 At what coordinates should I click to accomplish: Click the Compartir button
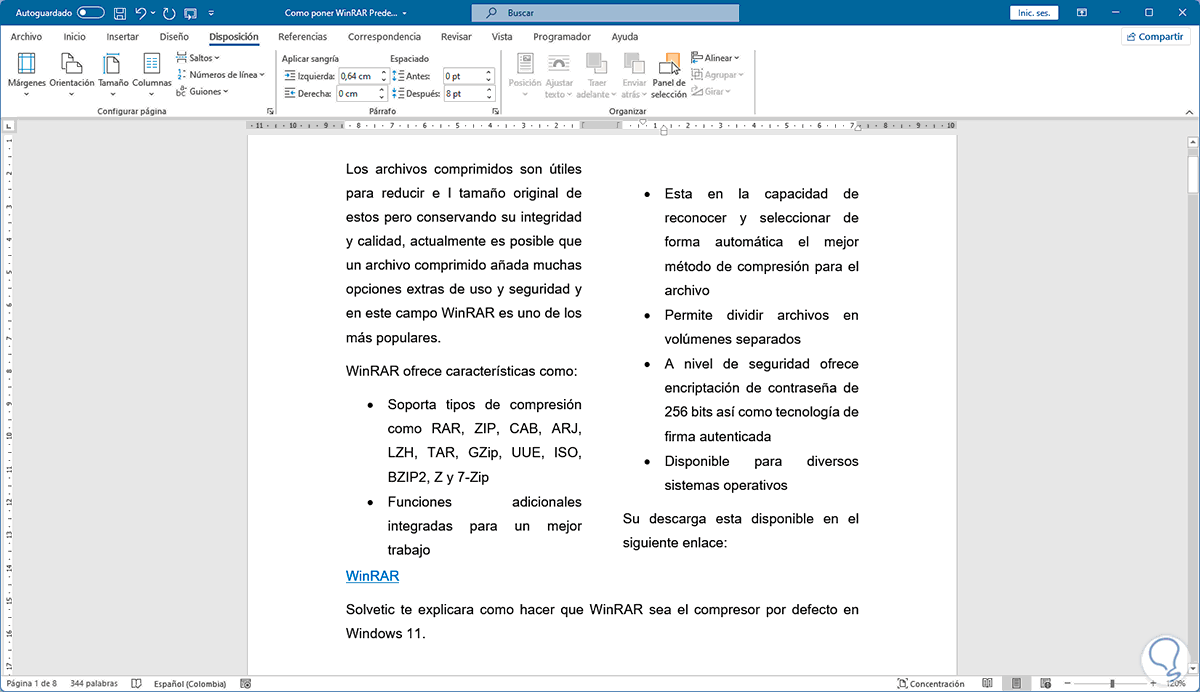point(1155,37)
